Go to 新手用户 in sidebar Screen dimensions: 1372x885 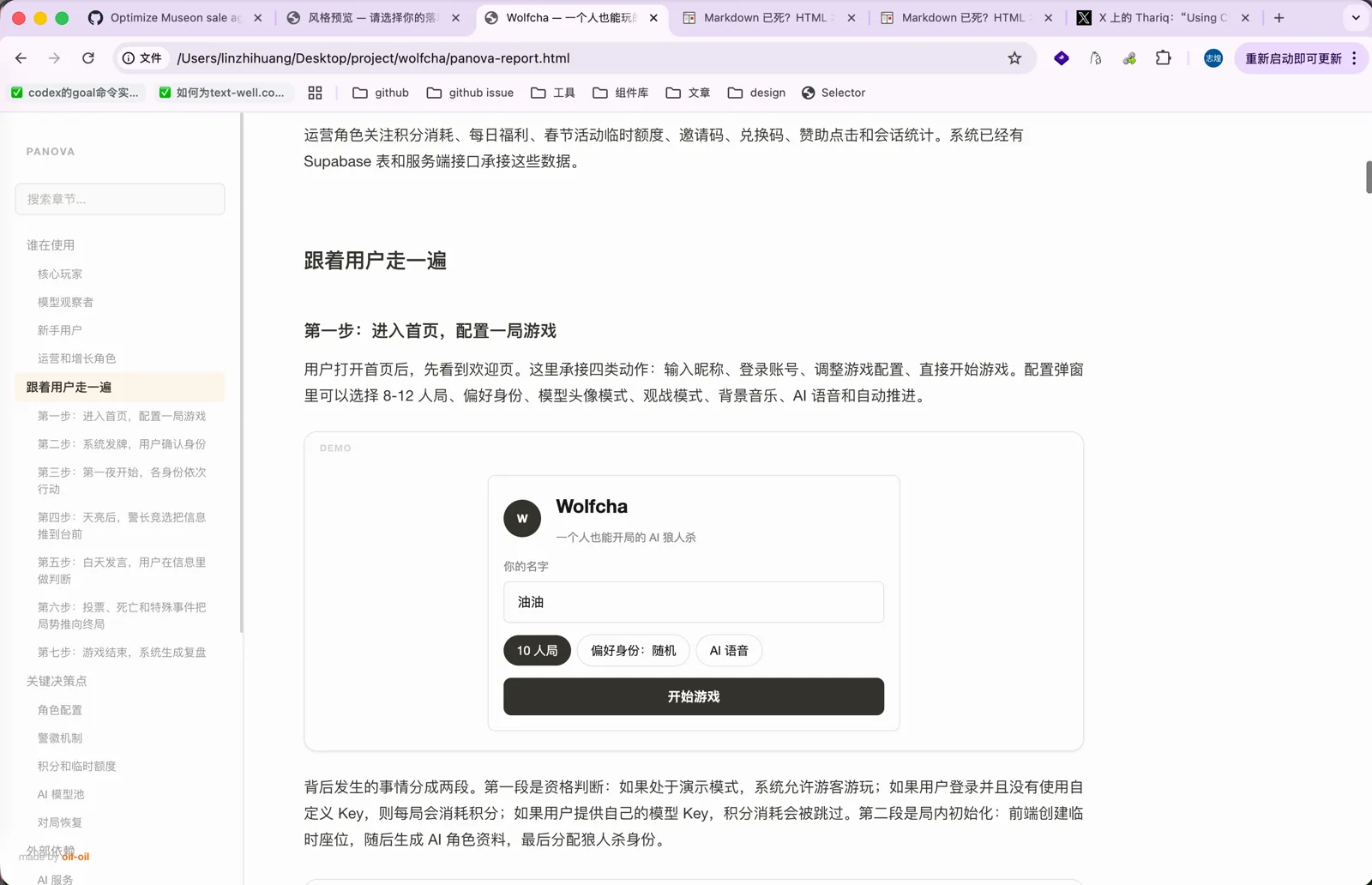coord(60,330)
